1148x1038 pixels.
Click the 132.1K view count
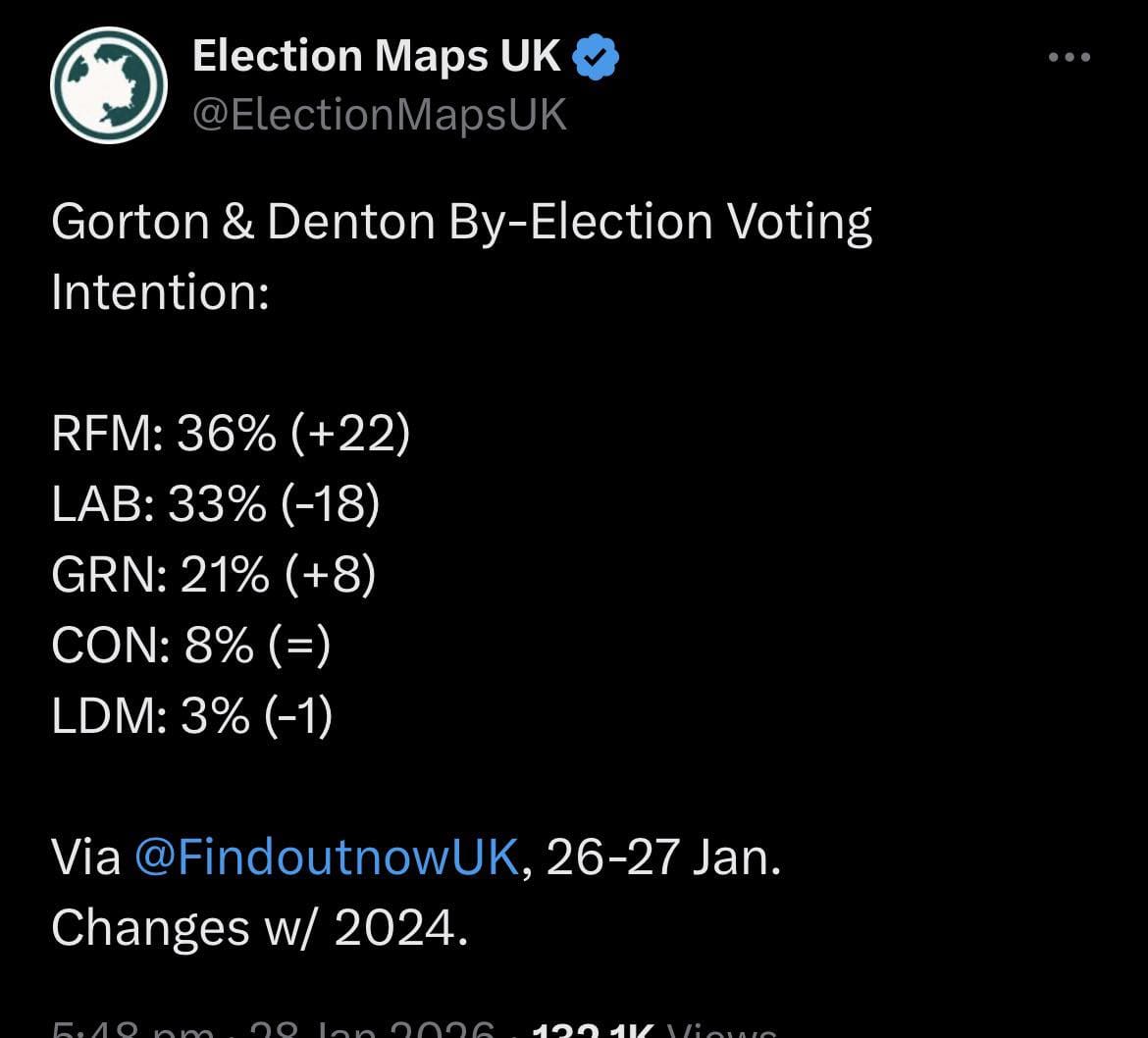(593, 1030)
